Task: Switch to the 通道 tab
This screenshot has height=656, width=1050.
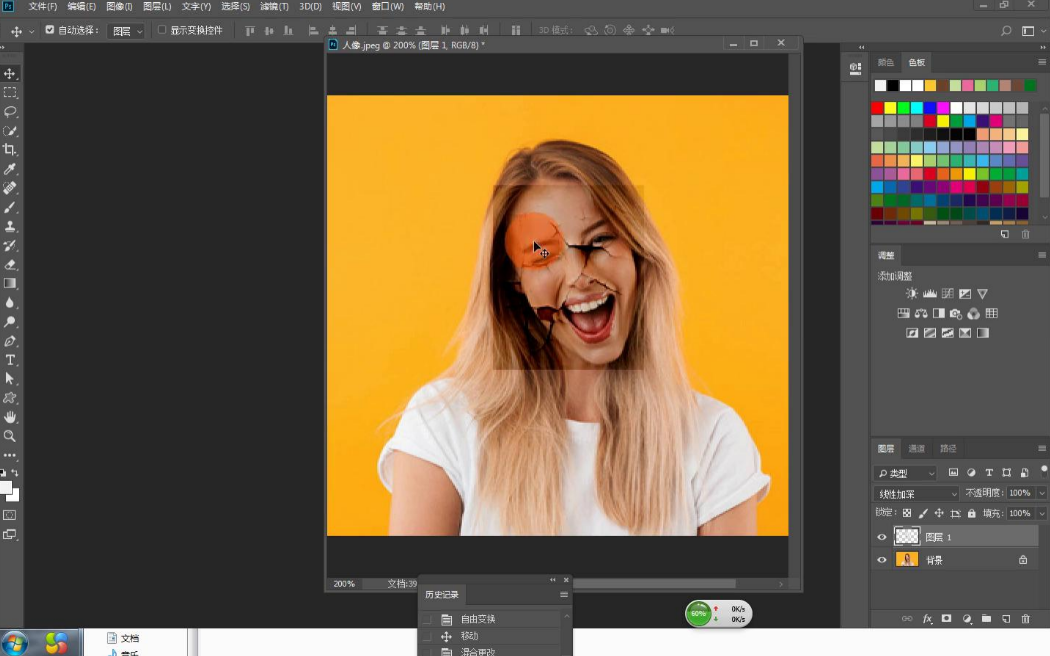Action: [917, 448]
